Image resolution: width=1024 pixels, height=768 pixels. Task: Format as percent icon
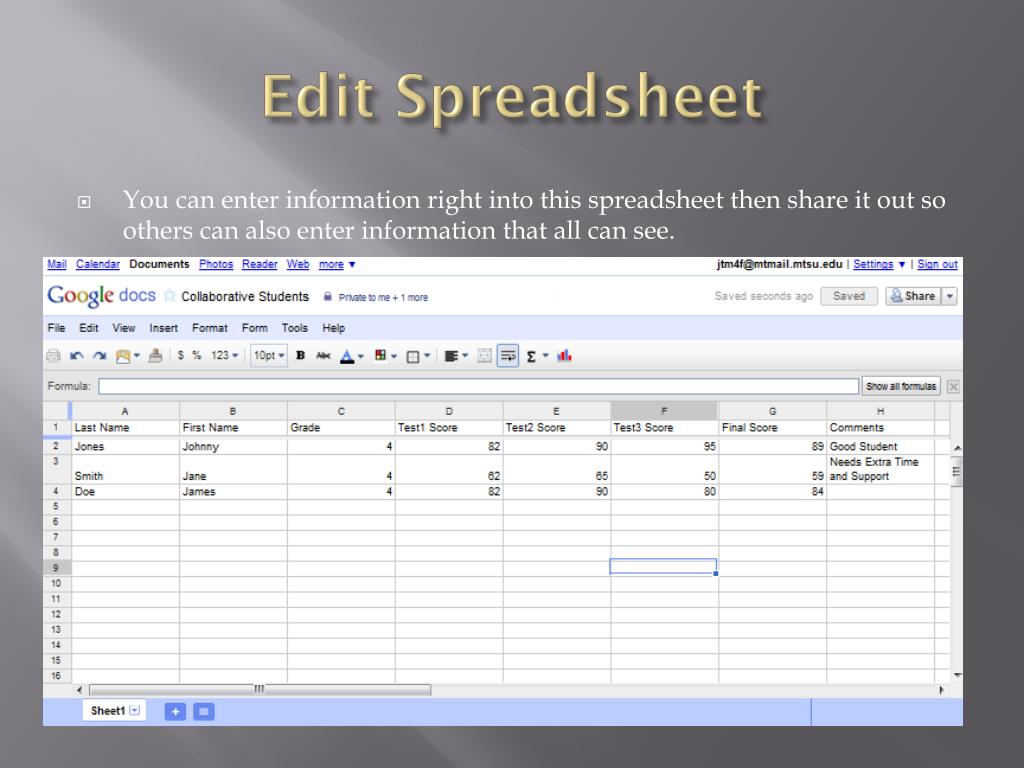197,355
